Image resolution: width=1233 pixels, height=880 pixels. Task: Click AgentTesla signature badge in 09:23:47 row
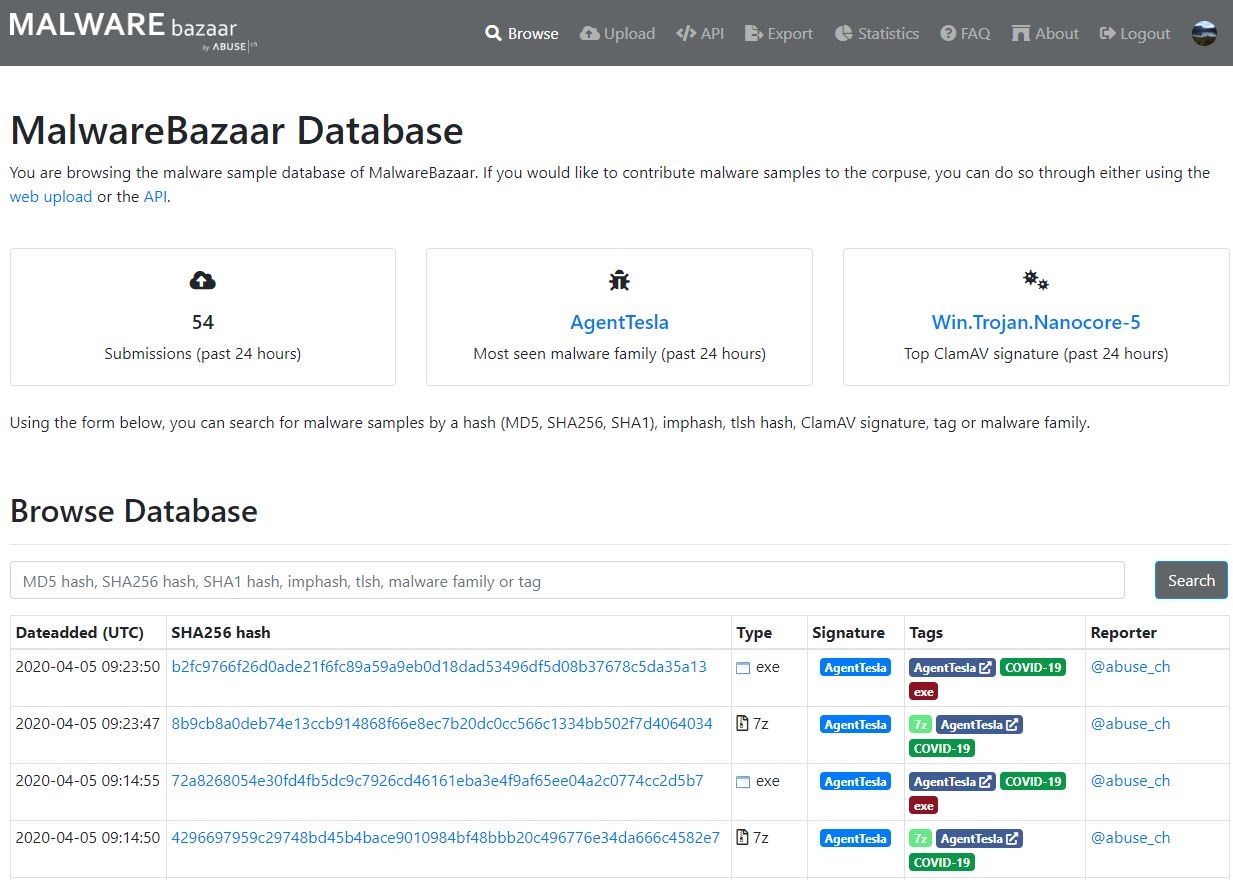855,725
